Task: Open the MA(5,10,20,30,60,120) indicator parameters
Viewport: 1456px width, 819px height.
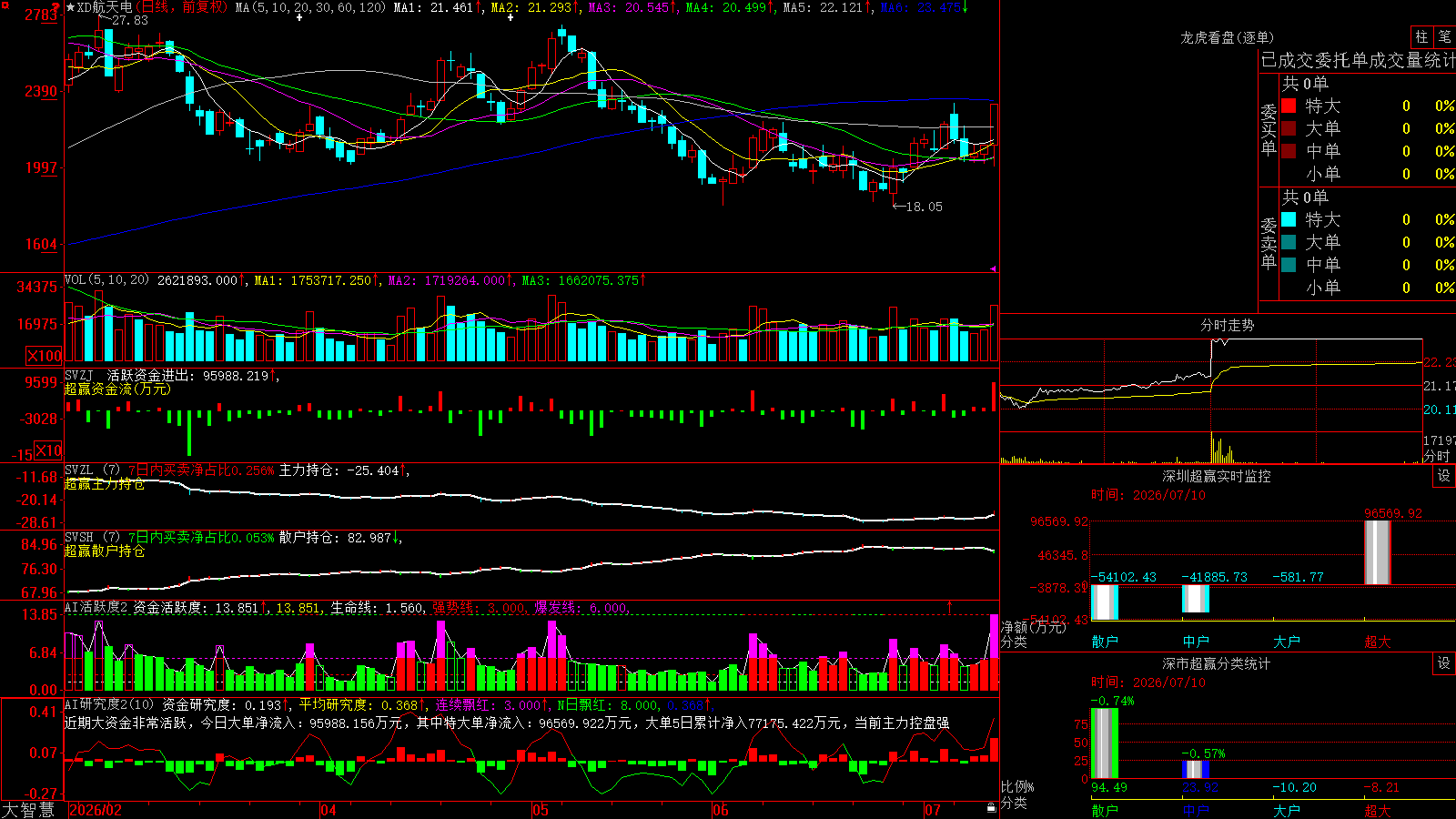Action: [310, 7]
